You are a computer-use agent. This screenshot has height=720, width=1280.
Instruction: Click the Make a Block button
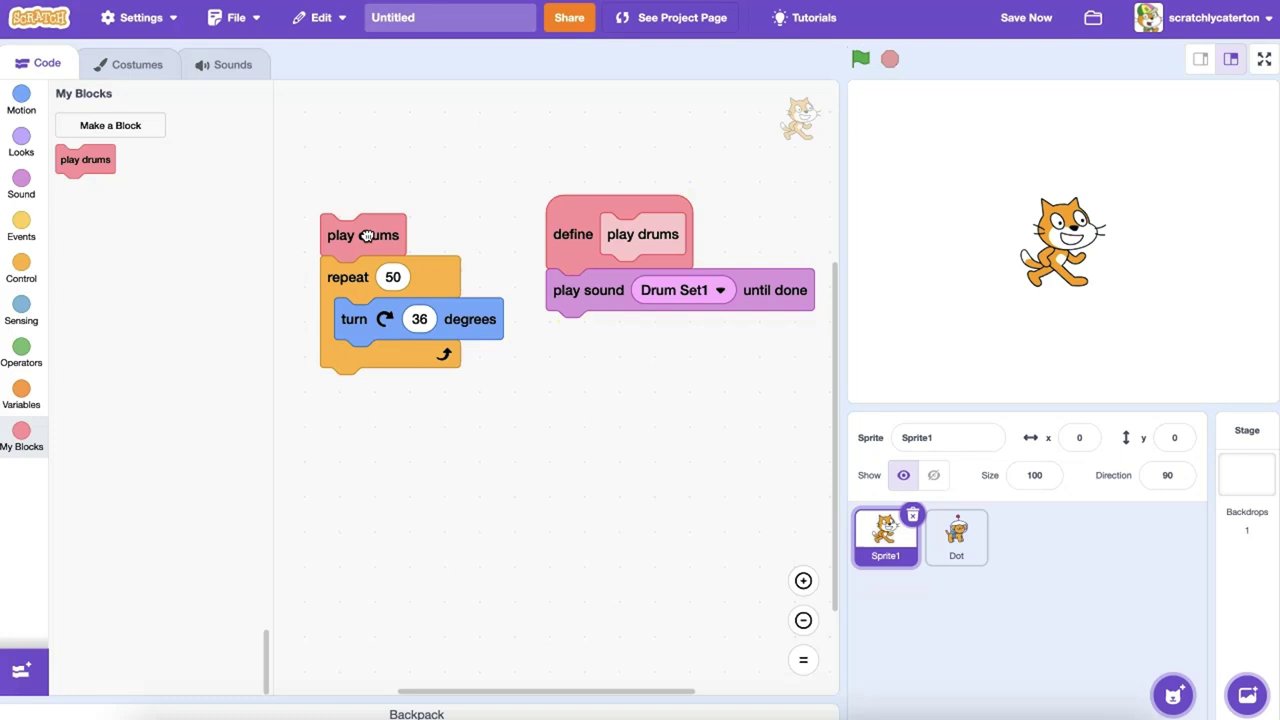110,125
